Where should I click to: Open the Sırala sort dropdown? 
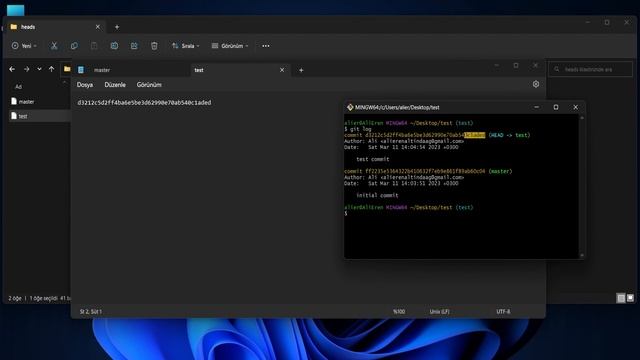pos(186,46)
